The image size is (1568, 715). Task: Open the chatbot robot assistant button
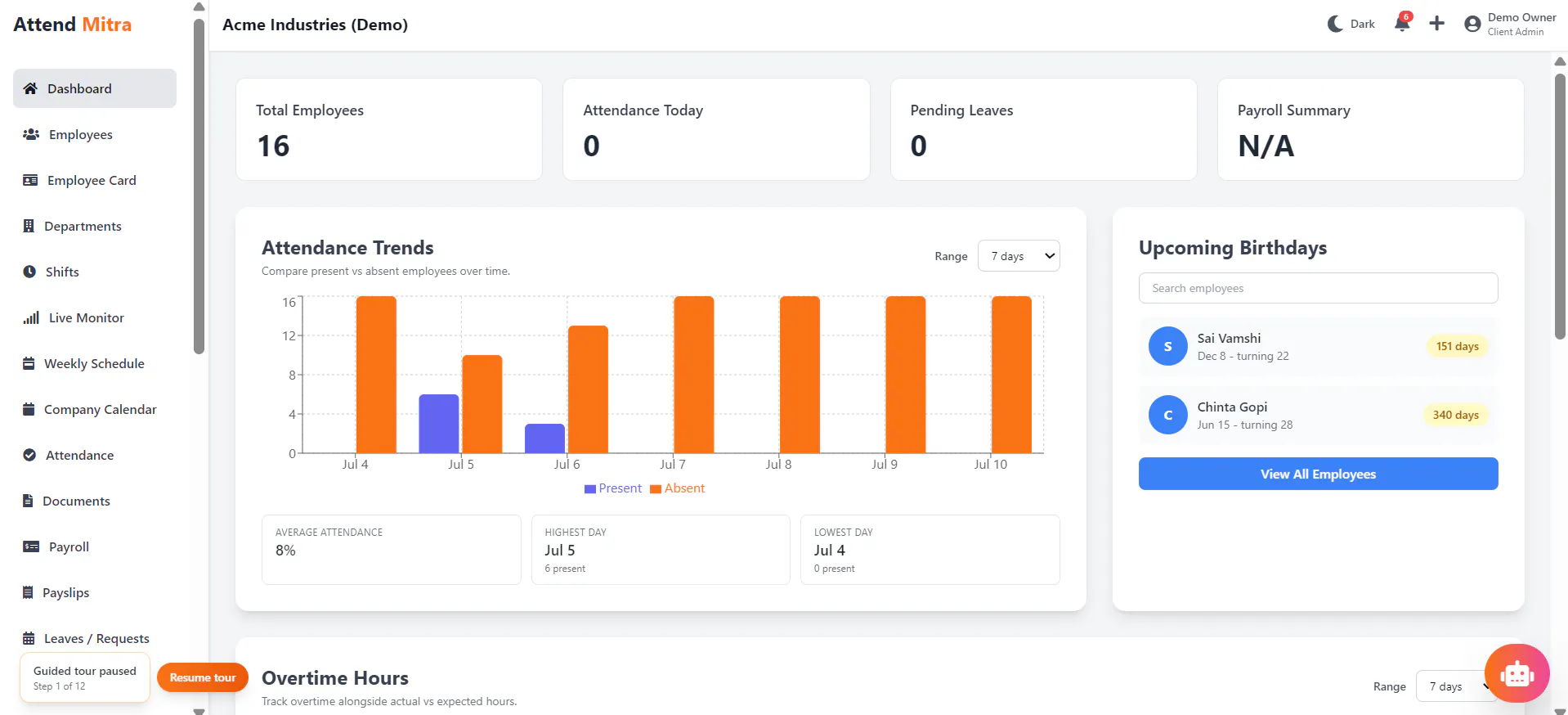[x=1517, y=674]
